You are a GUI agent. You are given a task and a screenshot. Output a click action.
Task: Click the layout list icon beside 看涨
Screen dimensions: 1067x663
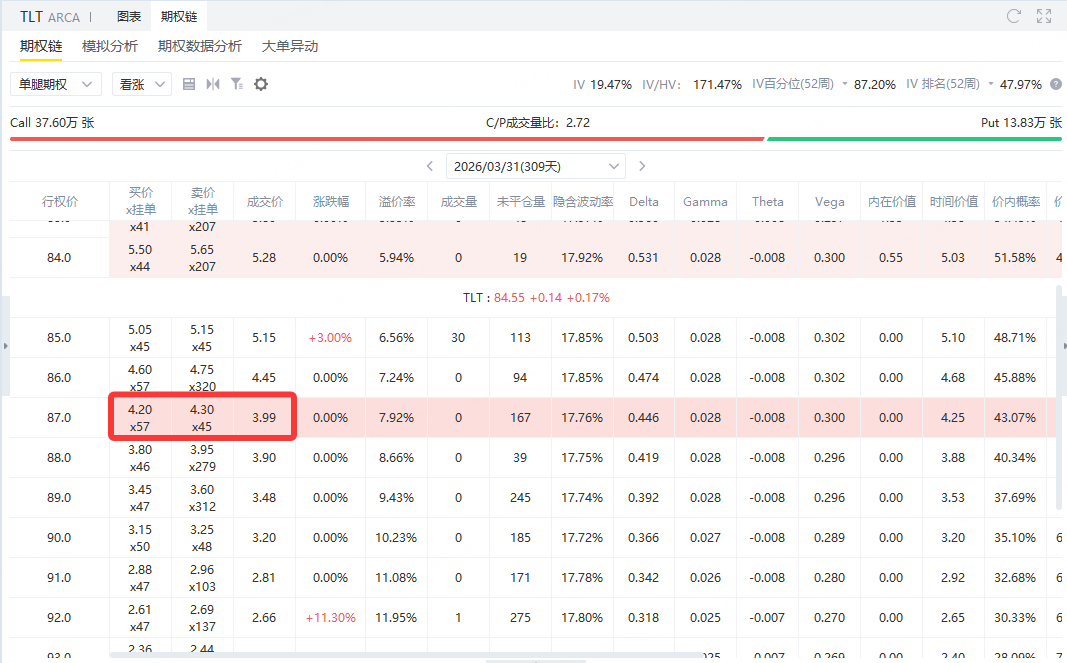(x=189, y=85)
